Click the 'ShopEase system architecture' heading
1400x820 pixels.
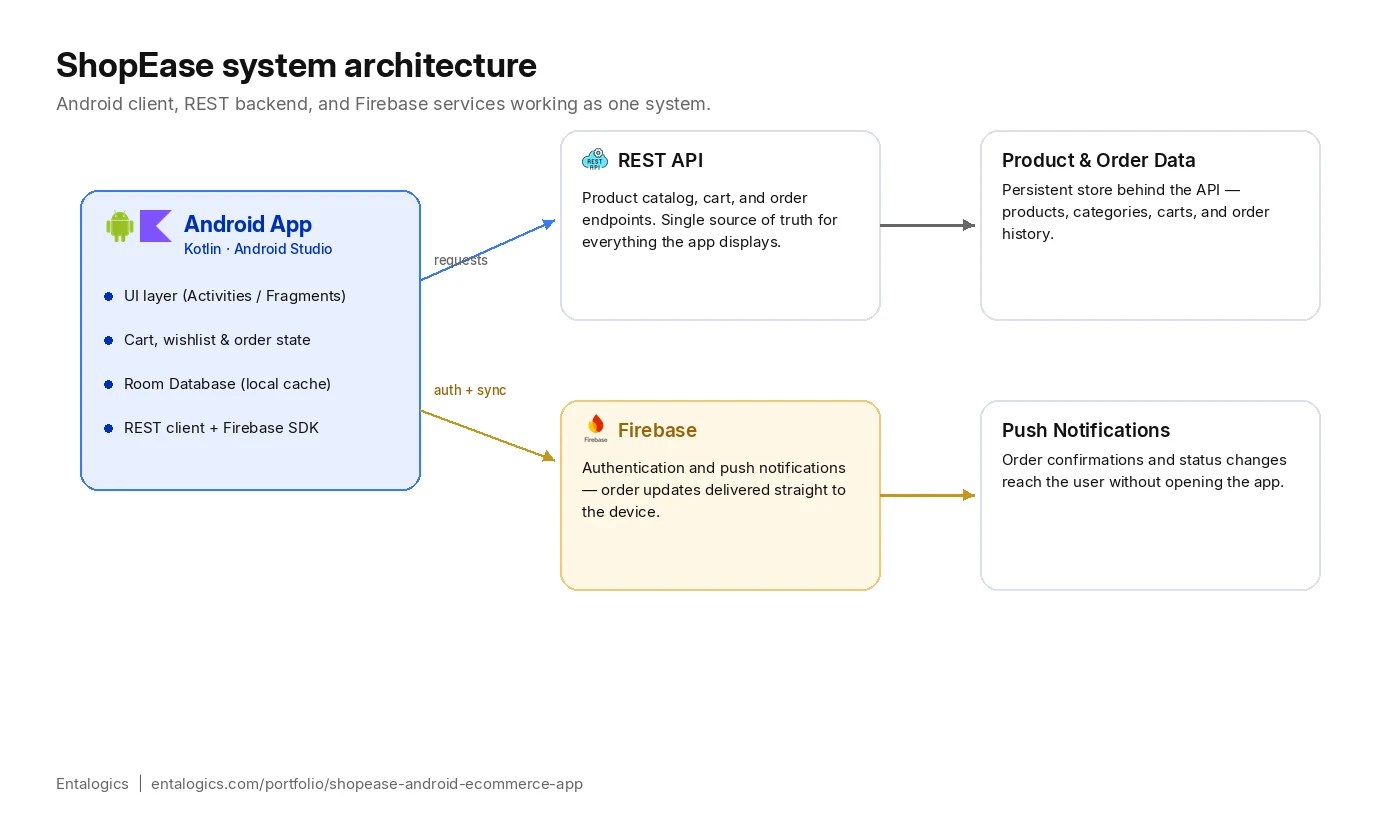pyautogui.click(x=296, y=65)
